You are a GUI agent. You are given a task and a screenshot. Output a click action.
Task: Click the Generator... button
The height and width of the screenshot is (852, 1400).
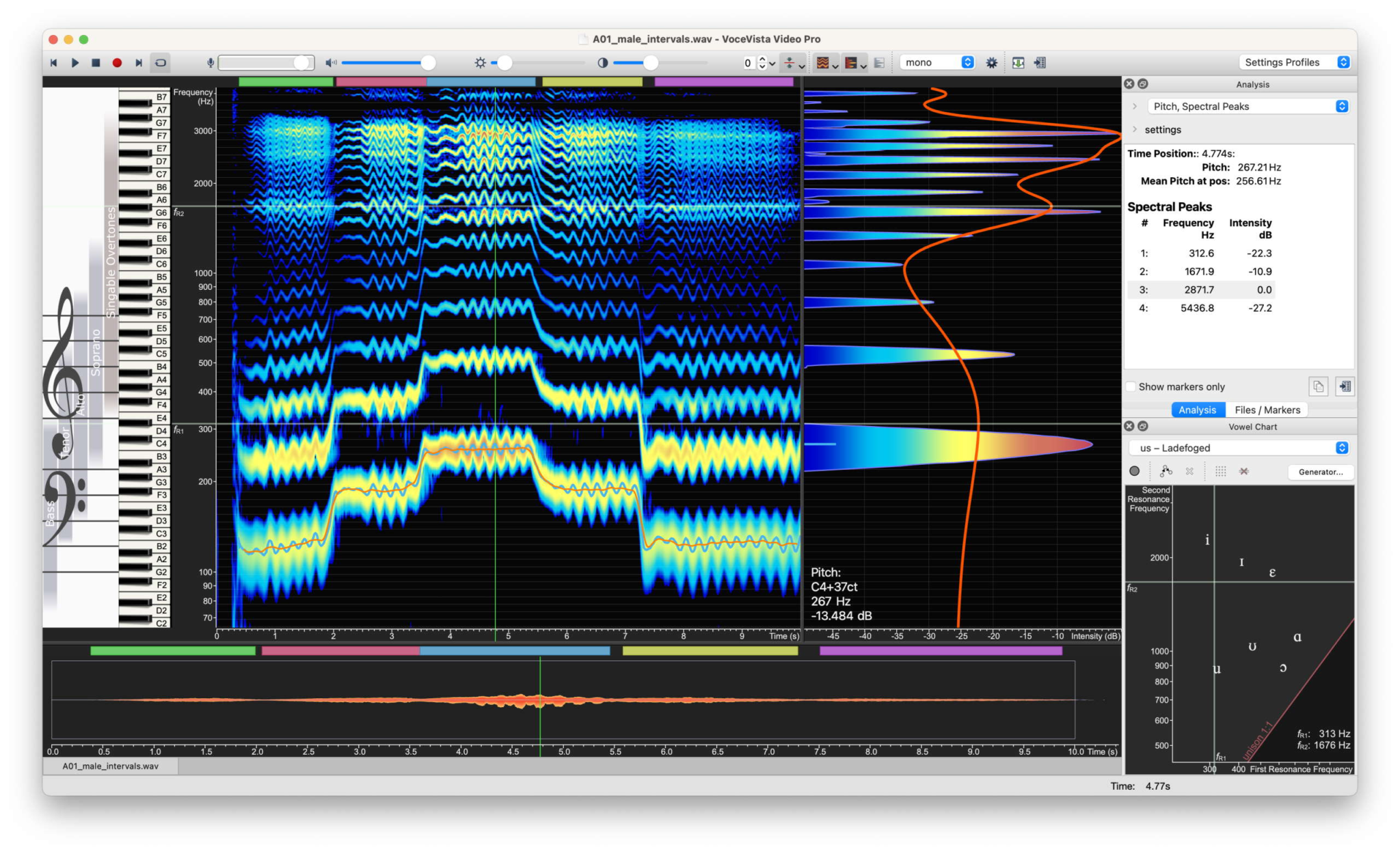pos(1320,471)
